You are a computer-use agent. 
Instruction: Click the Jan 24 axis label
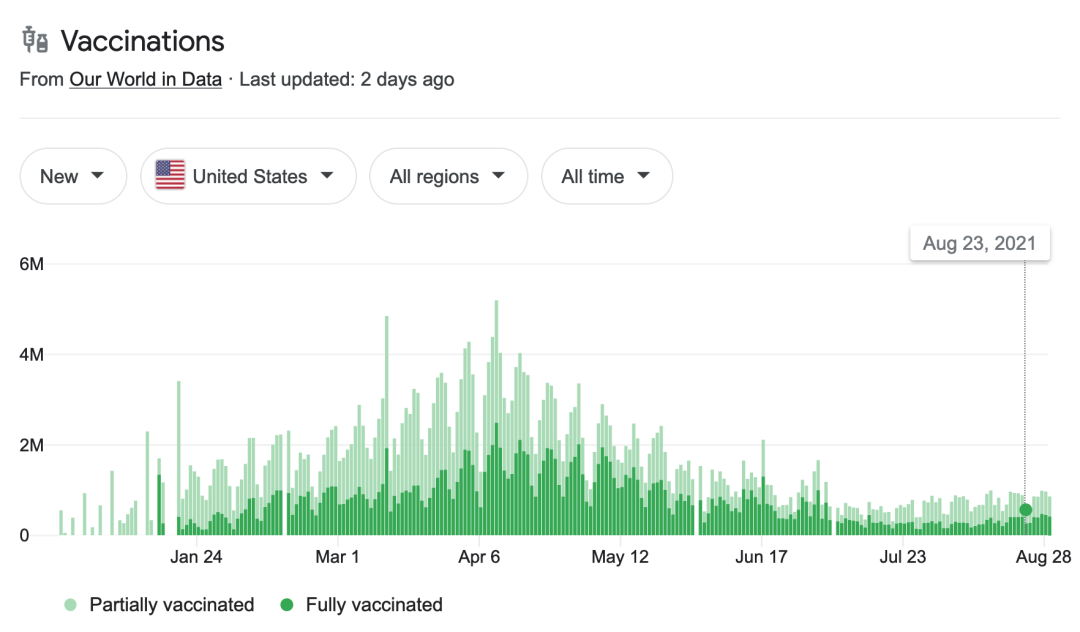pyautogui.click(x=197, y=557)
